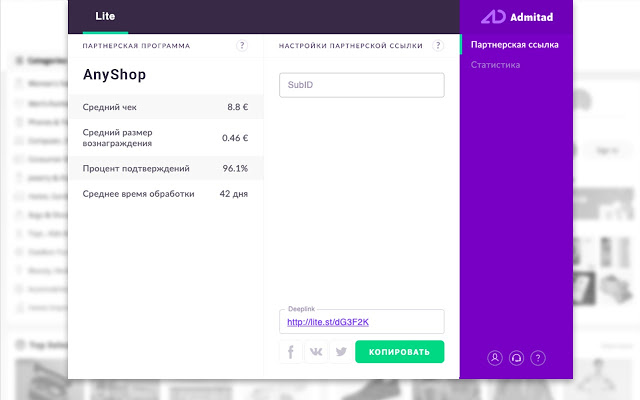640x400 pixels.
Task: Select Процент подтверждений row label
Action: click(136, 169)
